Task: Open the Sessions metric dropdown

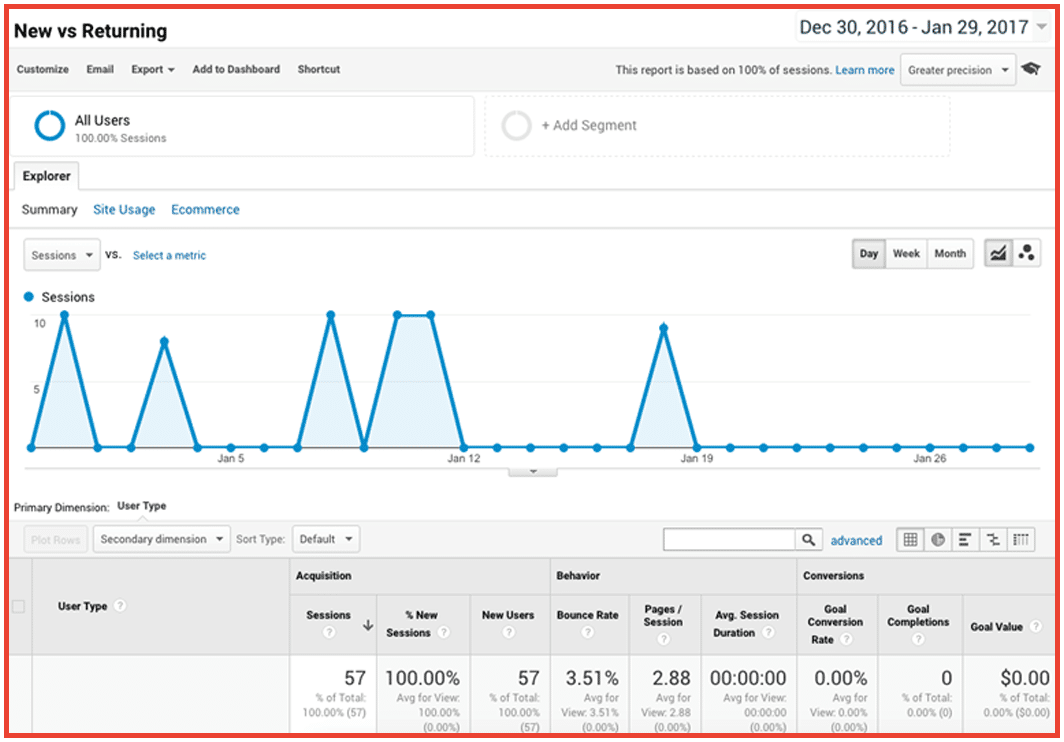Action: [x=62, y=255]
